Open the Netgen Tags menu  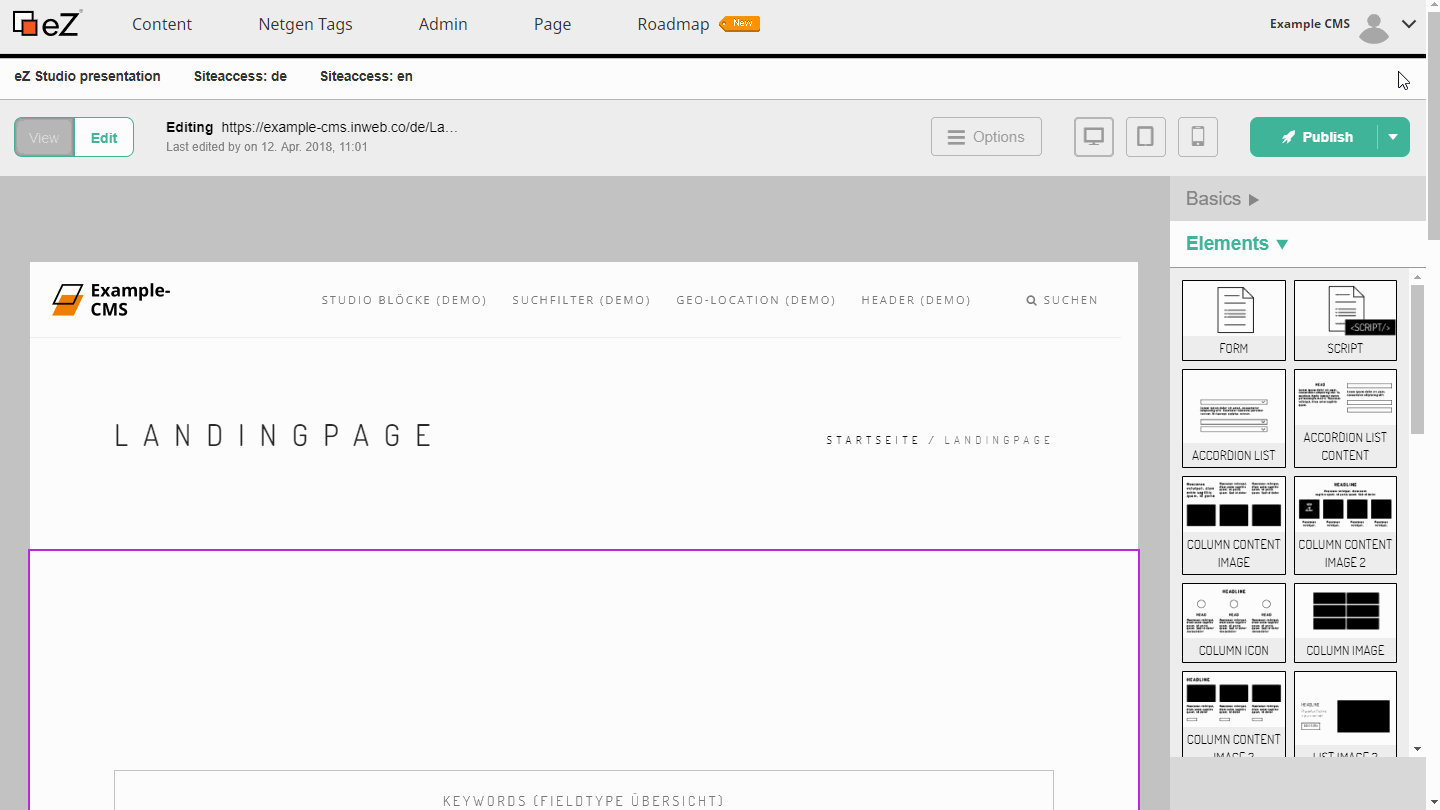(305, 24)
